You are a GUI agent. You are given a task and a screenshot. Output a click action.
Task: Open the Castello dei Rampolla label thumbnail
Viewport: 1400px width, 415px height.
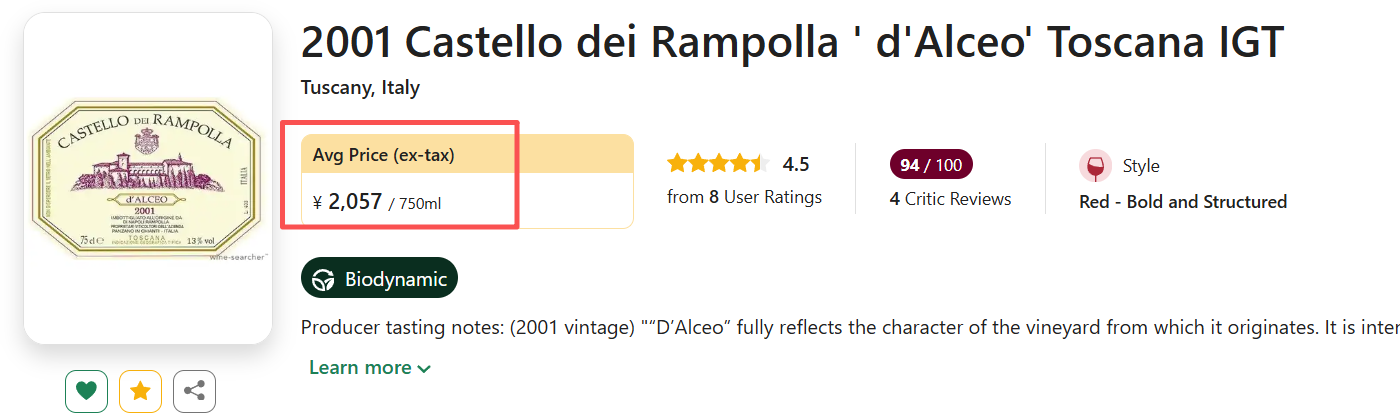click(148, 178)
